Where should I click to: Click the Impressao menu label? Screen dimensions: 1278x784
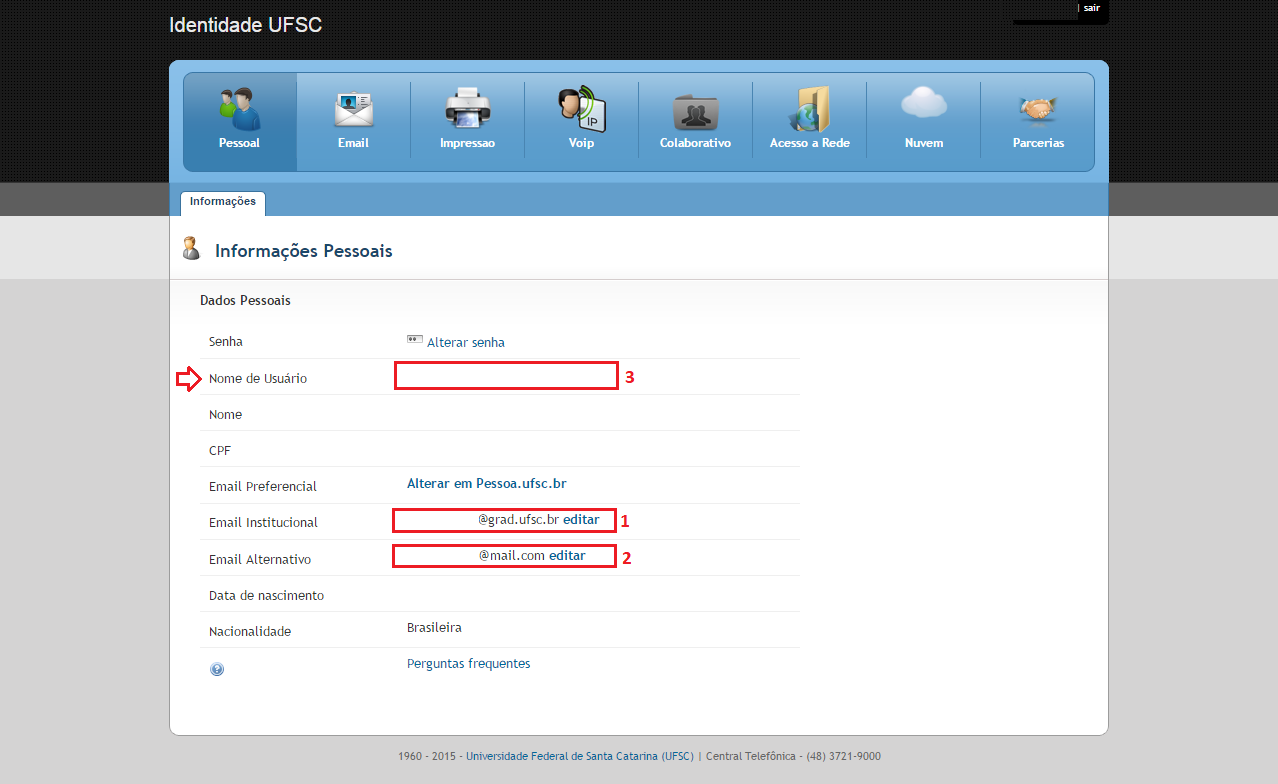pyautogui.click(x=467, y=143)
